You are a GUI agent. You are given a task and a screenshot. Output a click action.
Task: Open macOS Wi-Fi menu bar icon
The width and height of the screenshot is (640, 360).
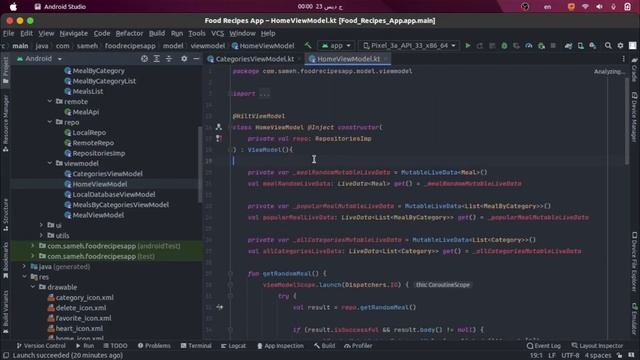(x=585, y=7)
